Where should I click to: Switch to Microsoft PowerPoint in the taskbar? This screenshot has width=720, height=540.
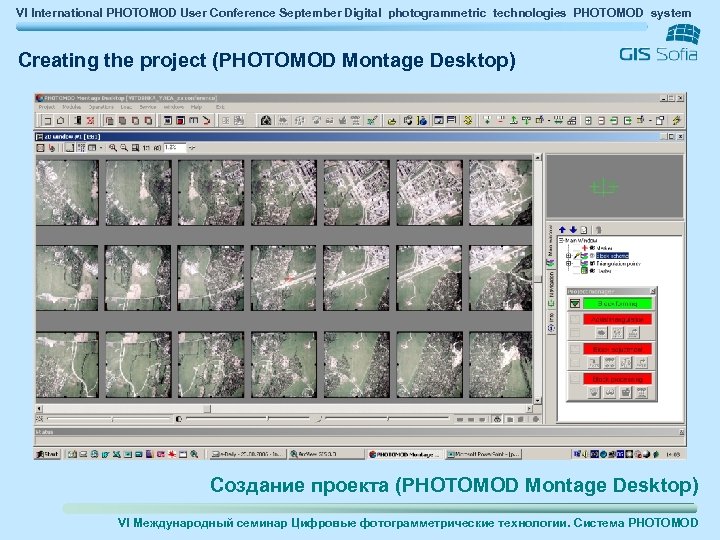pos(484,454)
